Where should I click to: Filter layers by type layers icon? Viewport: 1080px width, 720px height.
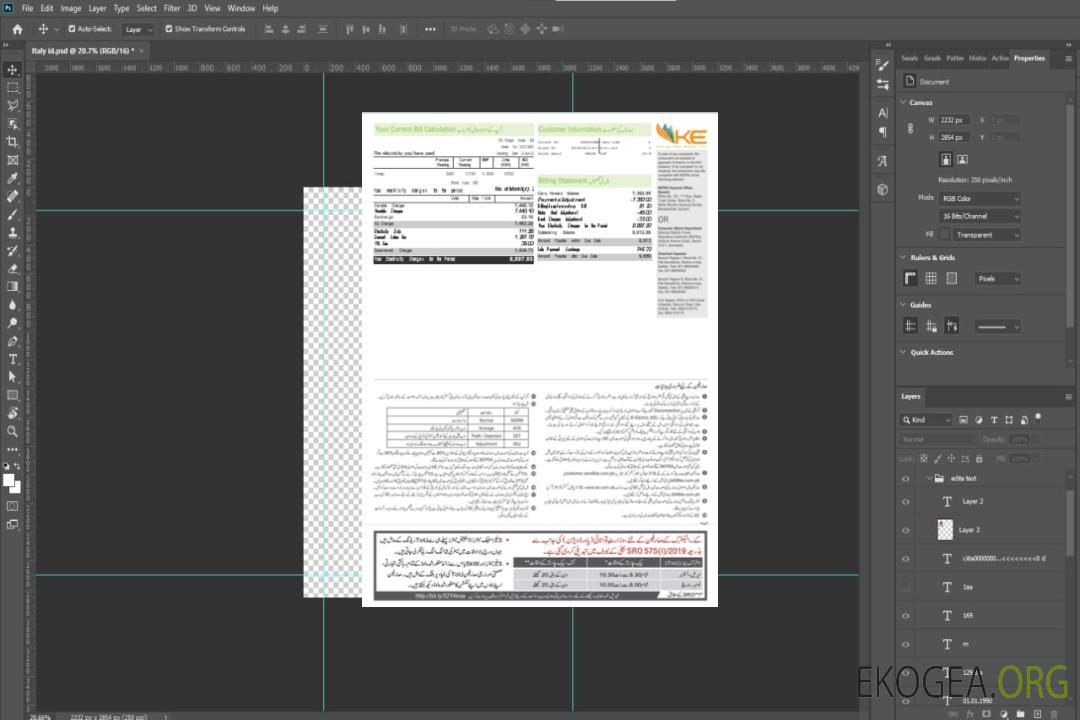coord(993,420)
